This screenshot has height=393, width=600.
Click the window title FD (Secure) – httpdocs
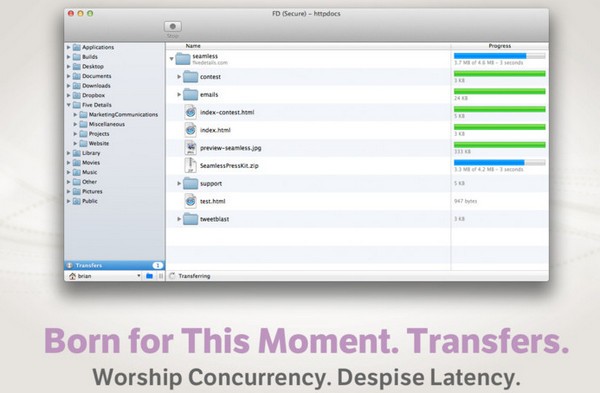click(306, 14)
